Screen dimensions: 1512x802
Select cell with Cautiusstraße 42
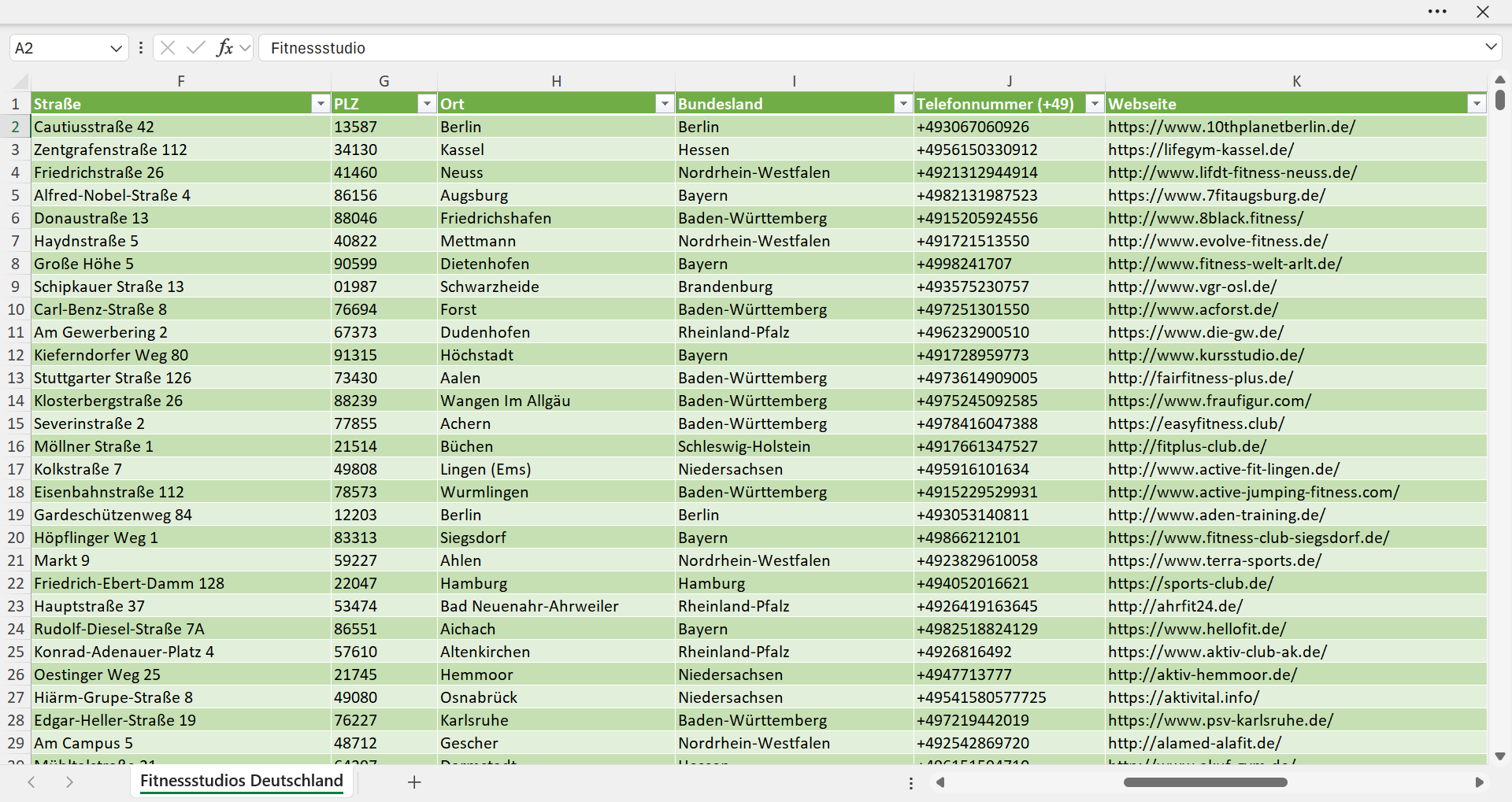tap(181, 127)
